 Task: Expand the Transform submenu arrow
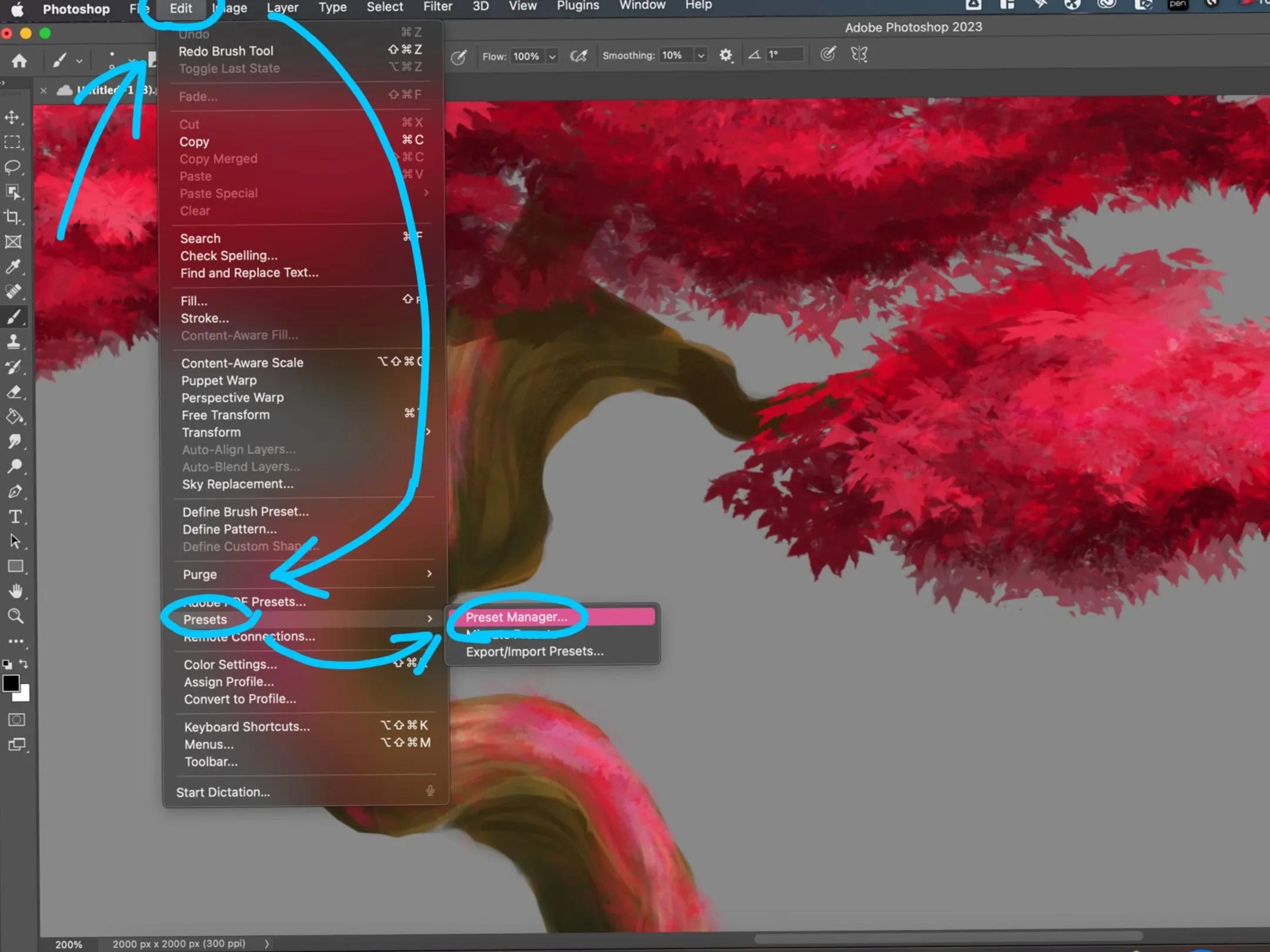[428, 432]
